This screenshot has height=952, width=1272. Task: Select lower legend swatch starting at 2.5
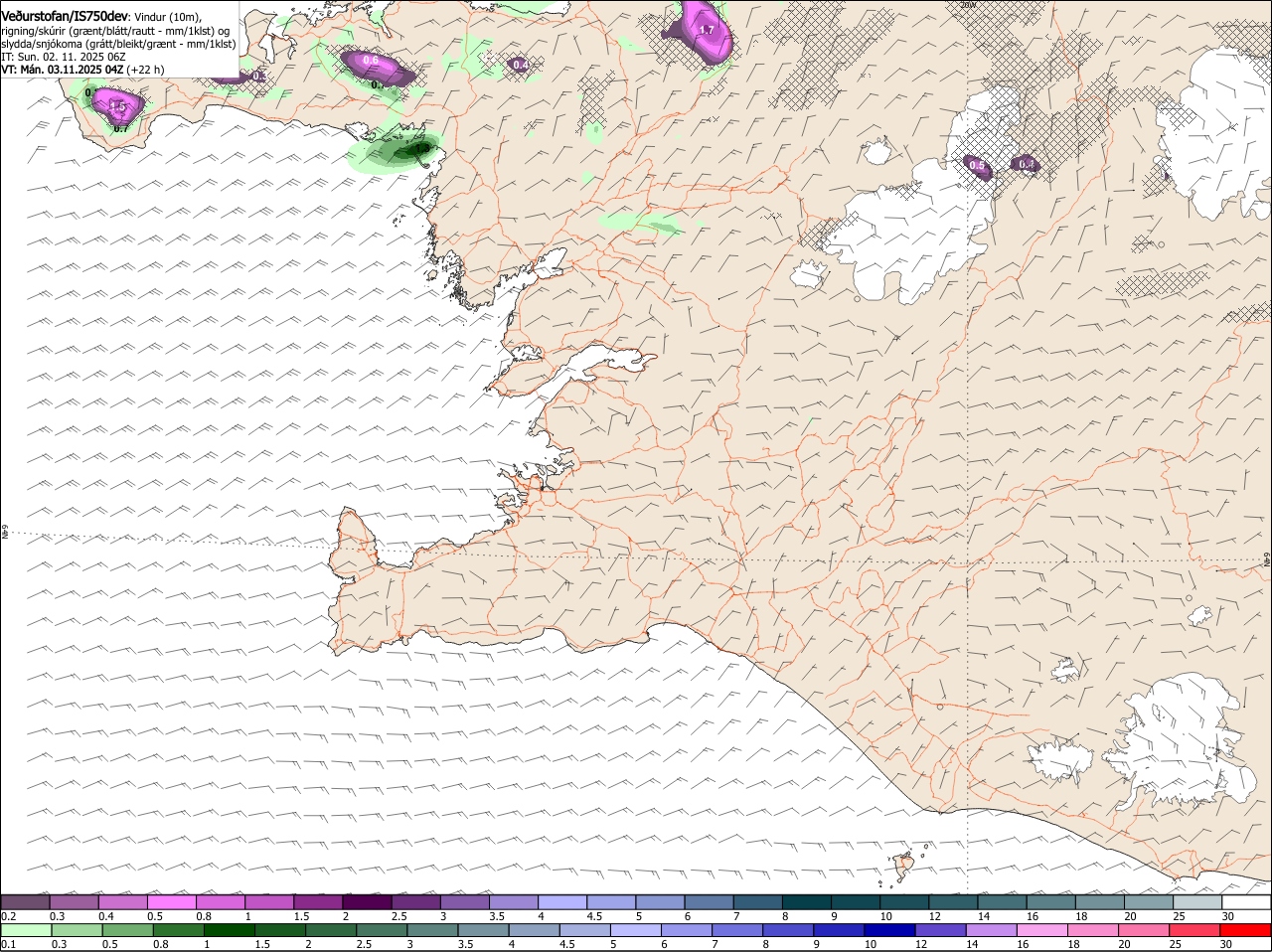[382, 930]
